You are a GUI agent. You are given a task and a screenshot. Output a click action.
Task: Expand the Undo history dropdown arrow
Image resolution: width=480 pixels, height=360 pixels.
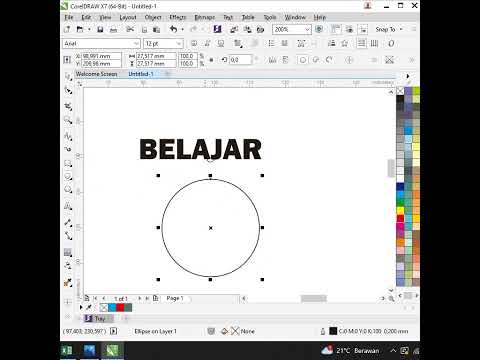[x=182, y=29]
